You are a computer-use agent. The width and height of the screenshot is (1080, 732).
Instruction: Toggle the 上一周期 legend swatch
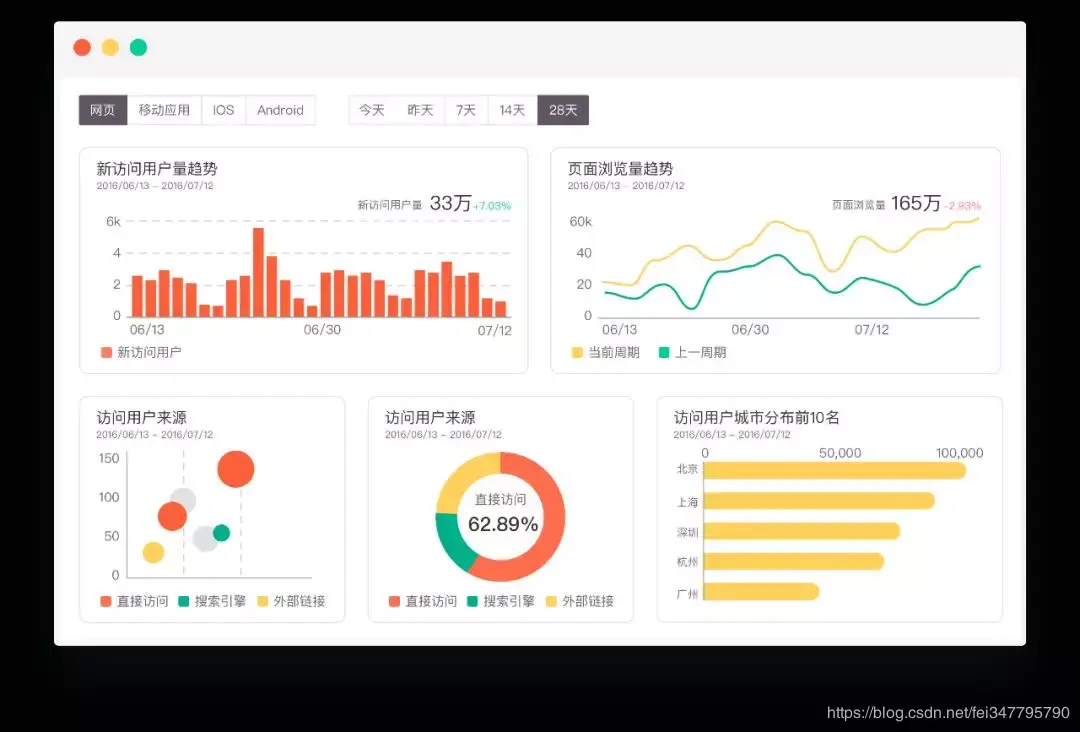point(664,353)
